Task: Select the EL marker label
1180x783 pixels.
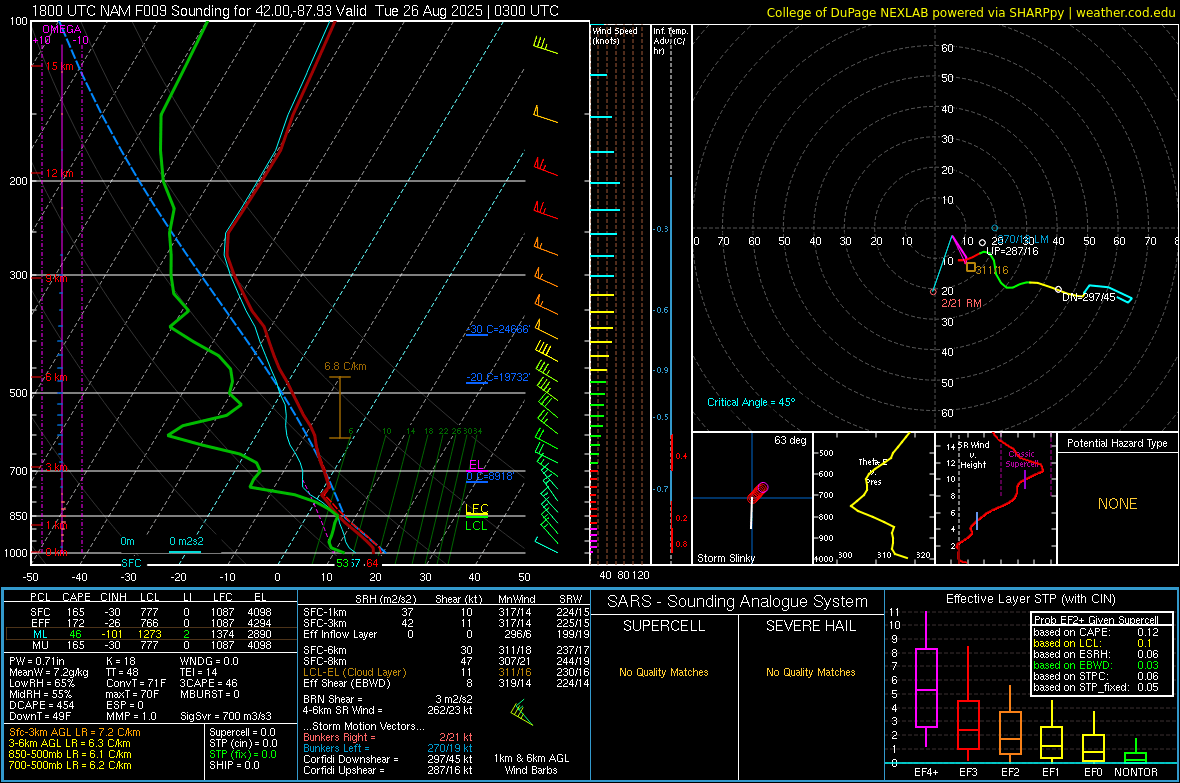Action: (476, 465)
